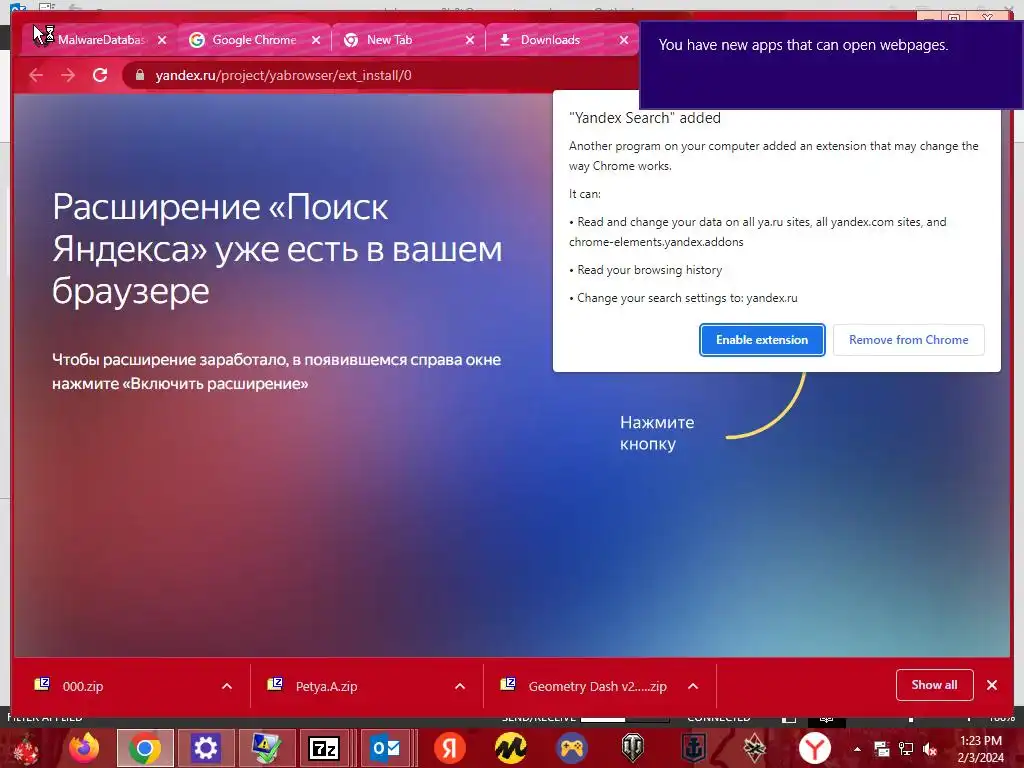Click the zip file icon beside Petya.A.zip
Viewport: 1024px width, 768px height.
pyautogui.click(x=275, y=684)
